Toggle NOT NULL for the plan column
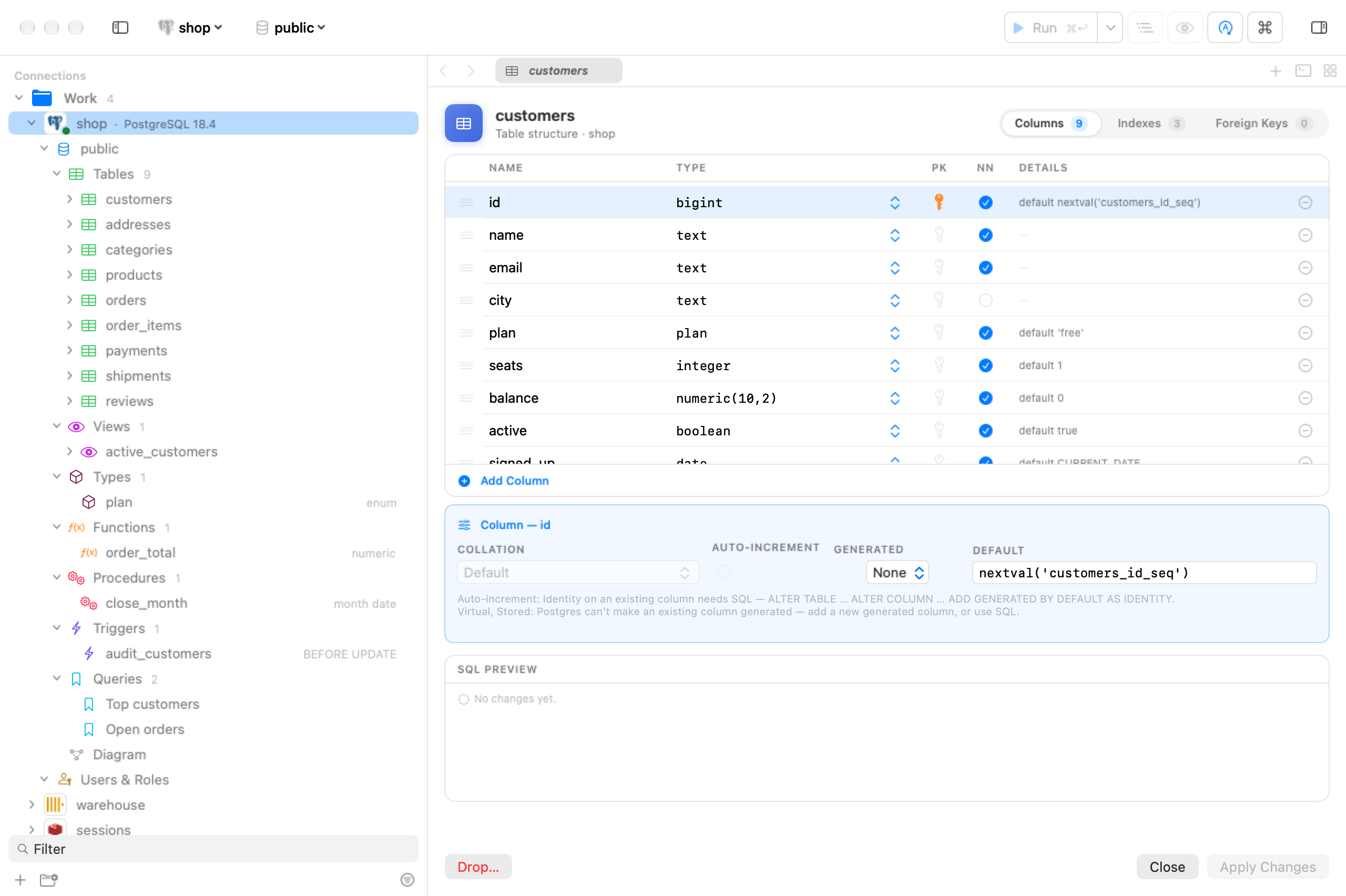Screen dimensions: 1346x896 pyautogui.click(x=985, y=332)
